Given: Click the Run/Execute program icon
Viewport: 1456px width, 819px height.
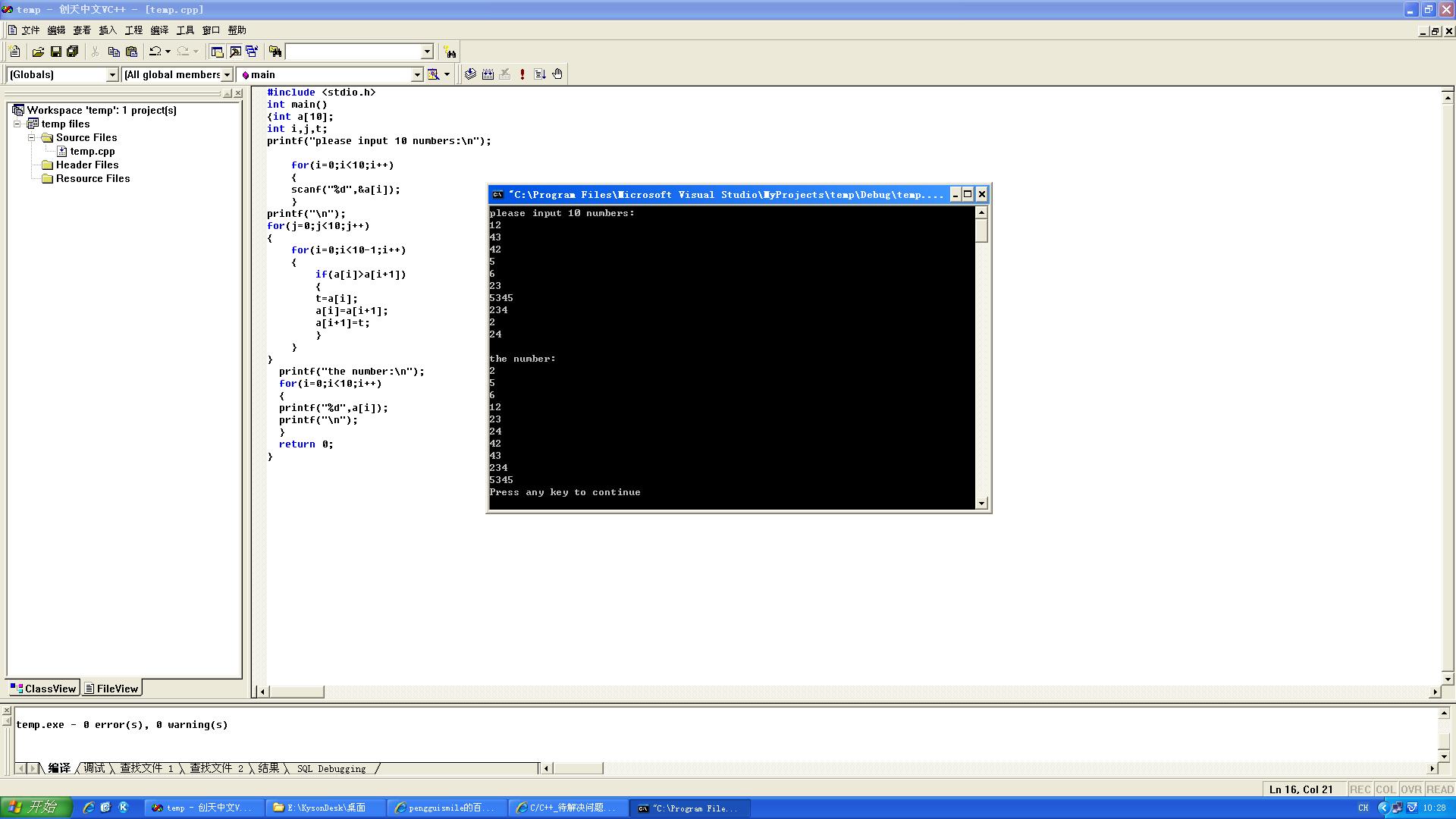Looking at the screenshot, I should [x=523, y=74].
